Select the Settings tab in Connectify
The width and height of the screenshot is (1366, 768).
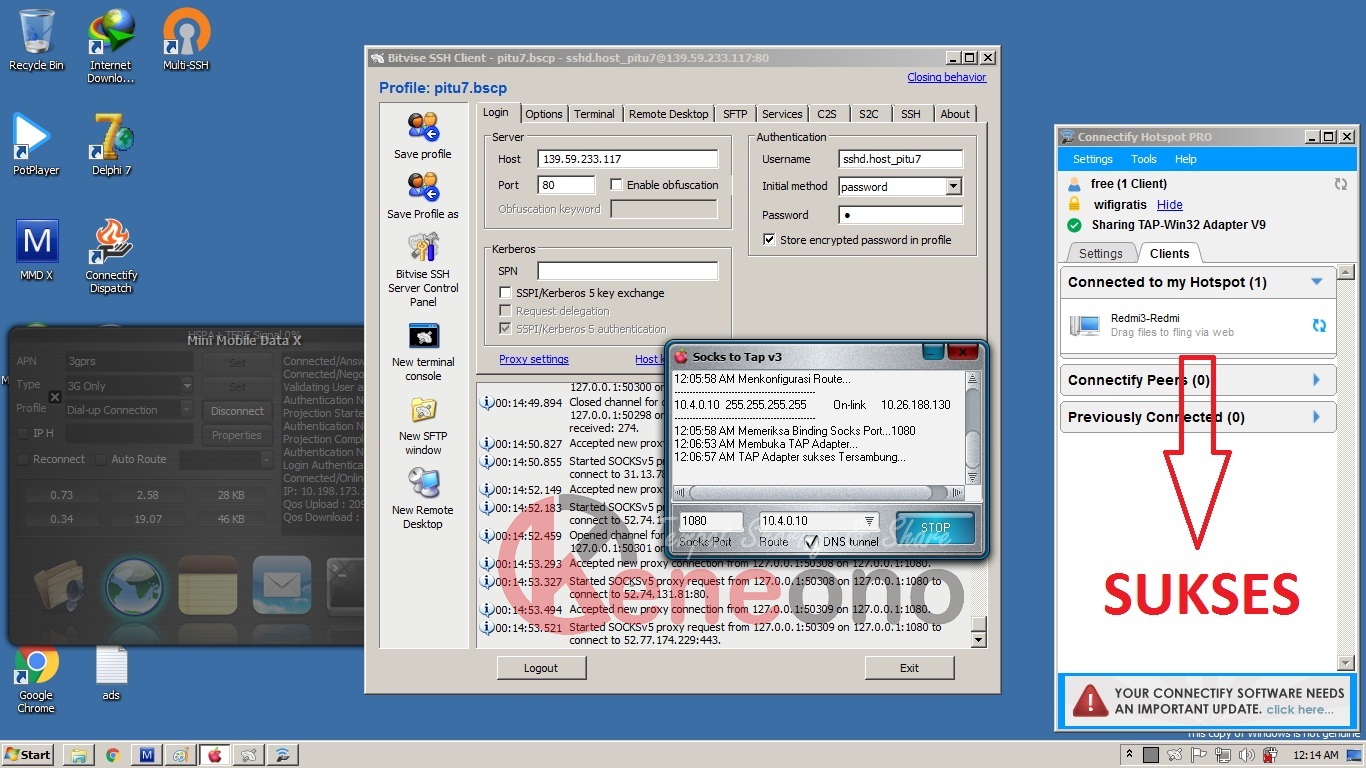coord(1101,253)
